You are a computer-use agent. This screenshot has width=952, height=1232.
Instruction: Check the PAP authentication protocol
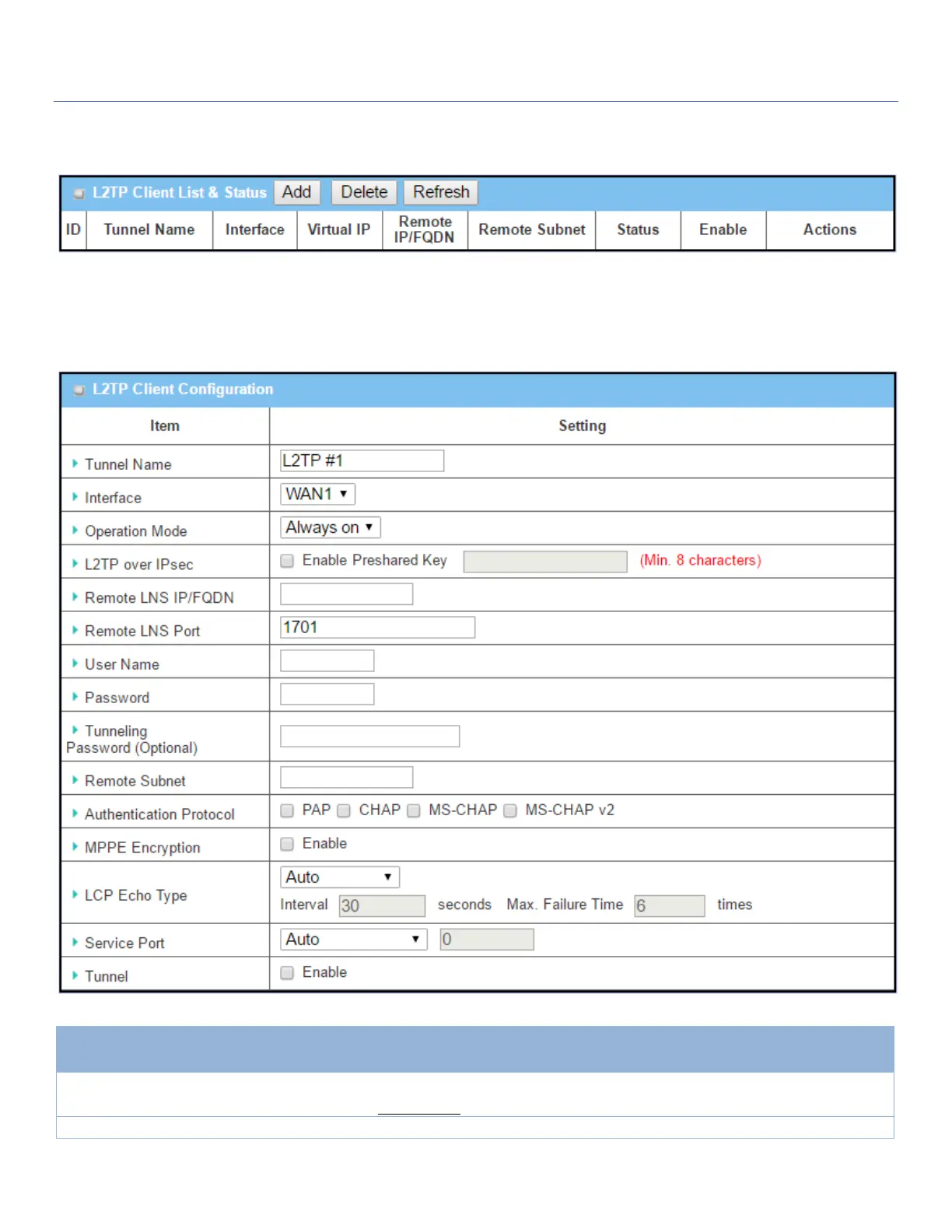tap(287, 810)
